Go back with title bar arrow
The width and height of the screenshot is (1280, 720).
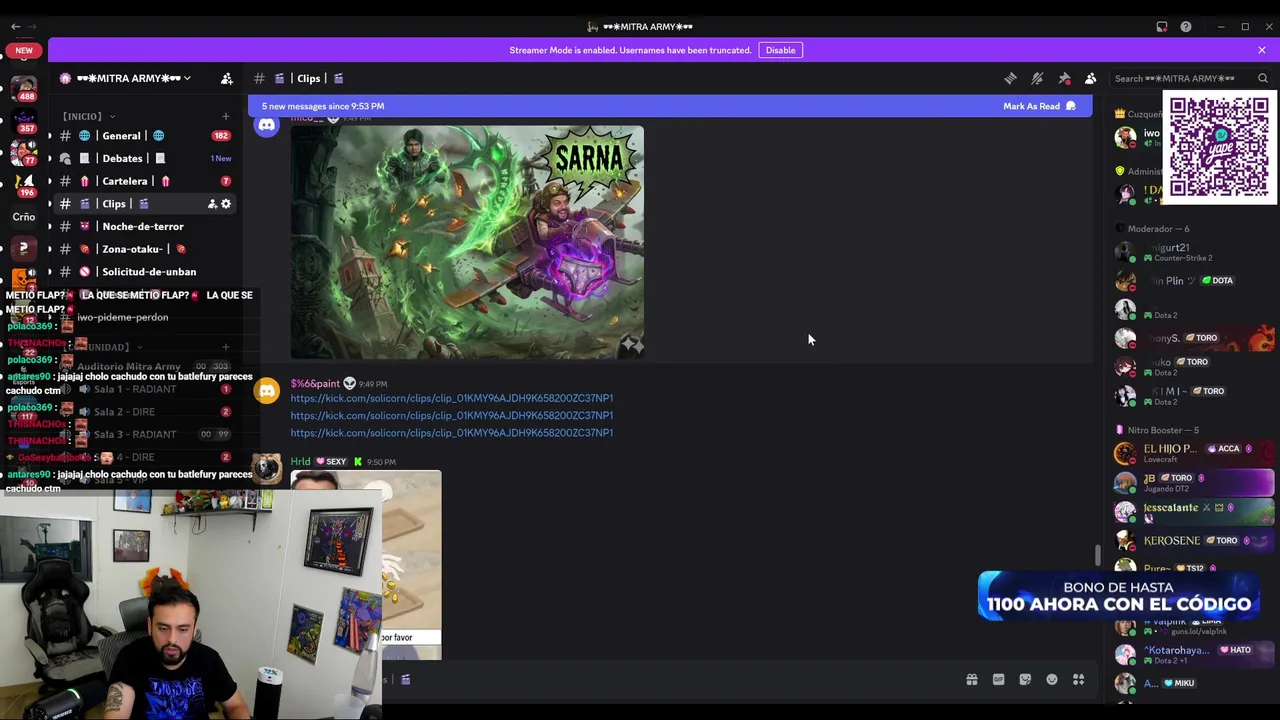click(x=15, y=27)
